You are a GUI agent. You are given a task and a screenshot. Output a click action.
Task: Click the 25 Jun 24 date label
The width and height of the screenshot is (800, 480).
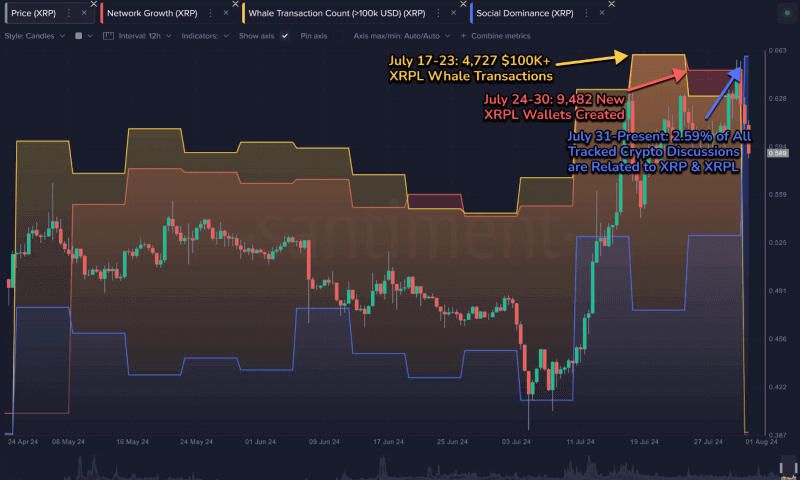pos(452,442)
